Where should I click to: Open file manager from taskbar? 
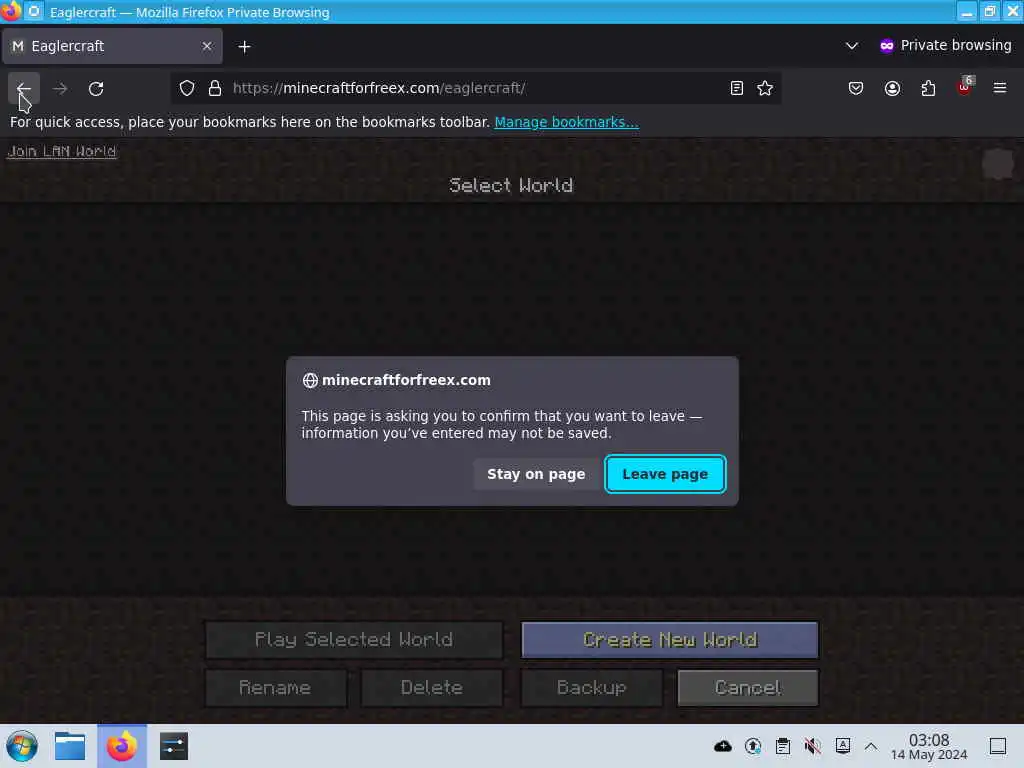[x=70, y=746]
